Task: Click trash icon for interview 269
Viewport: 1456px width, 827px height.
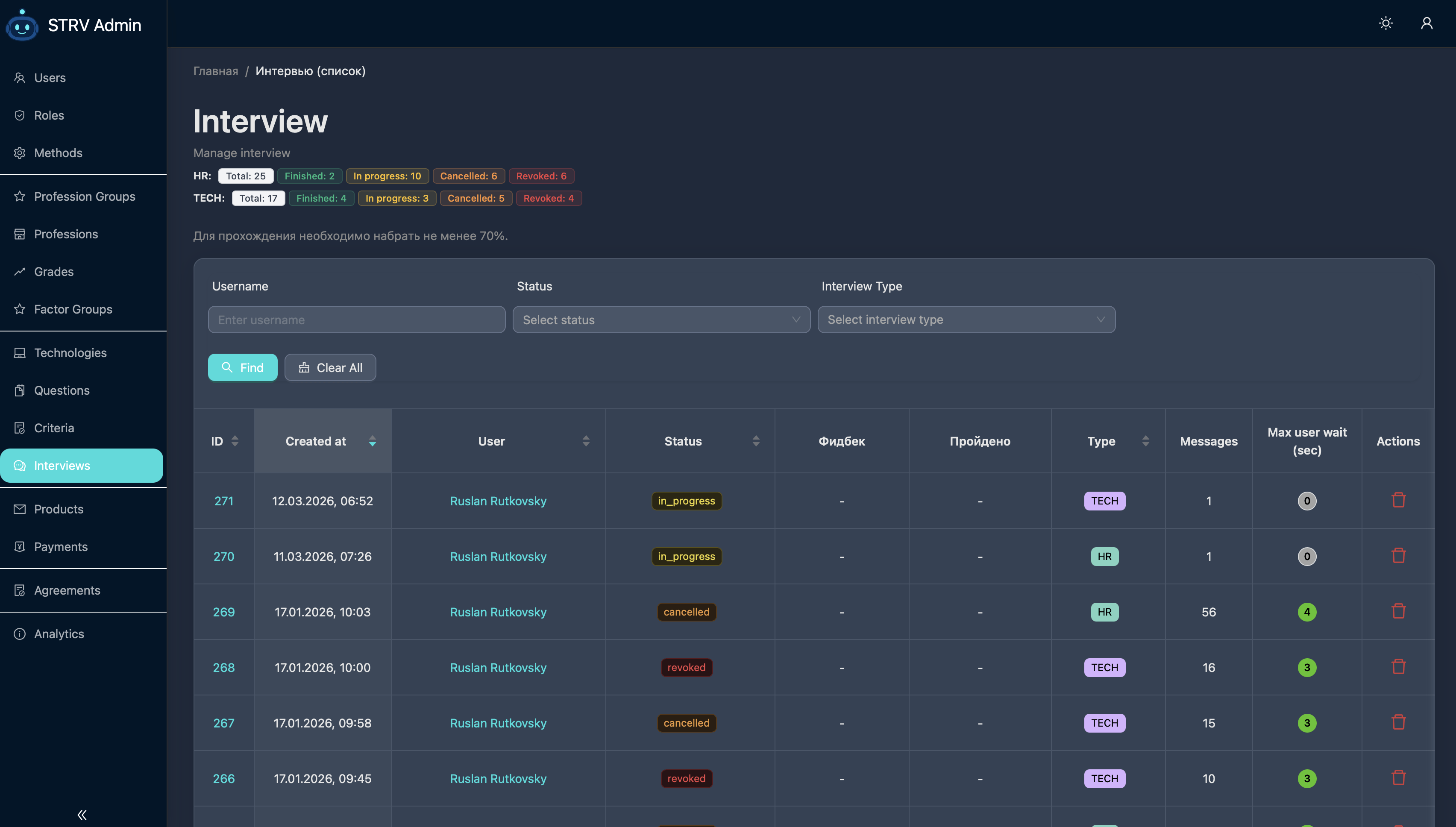Action: [x=1398, y=611]
